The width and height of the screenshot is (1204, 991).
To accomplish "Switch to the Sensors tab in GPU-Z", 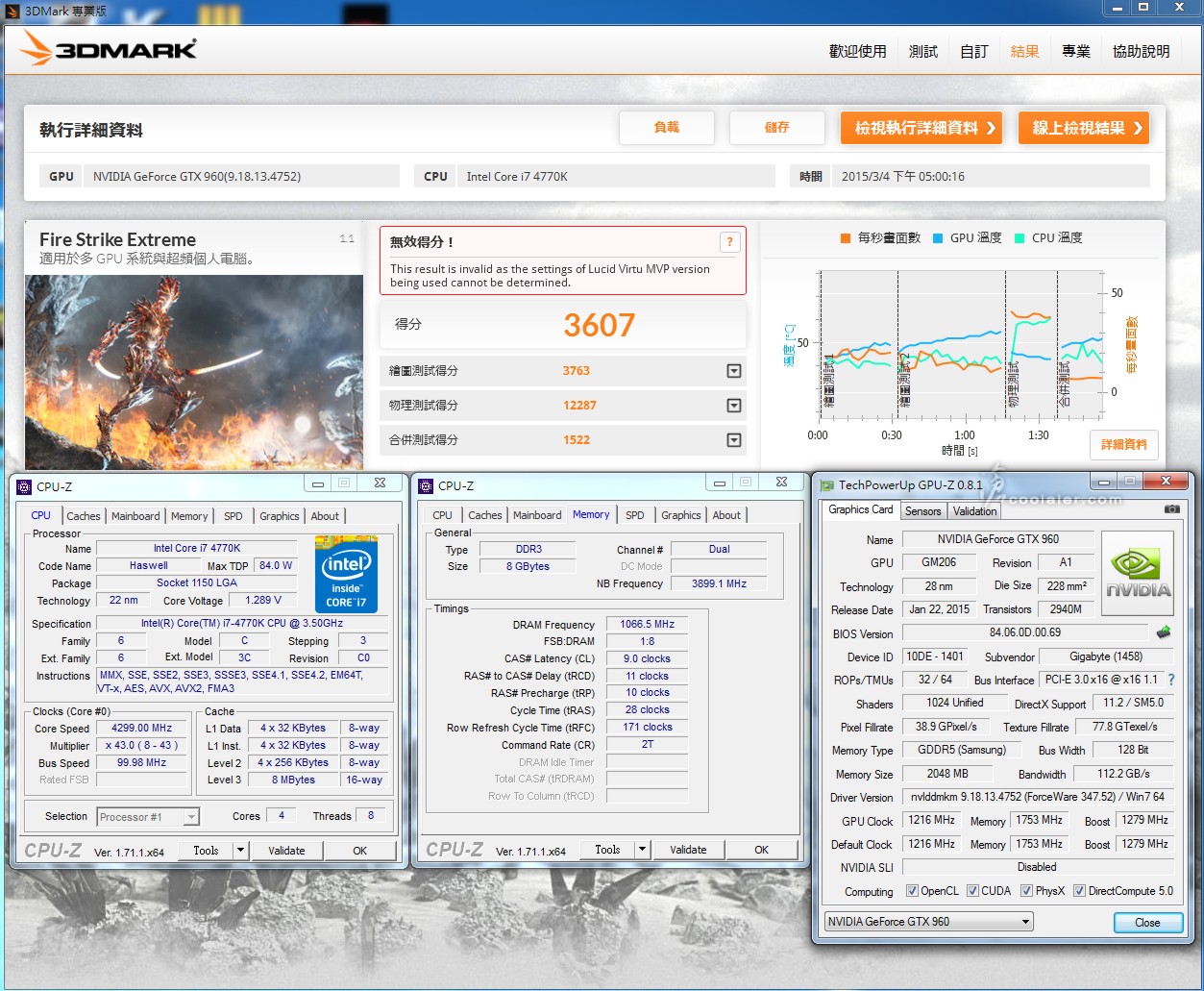I will click(x=923, y=511).
